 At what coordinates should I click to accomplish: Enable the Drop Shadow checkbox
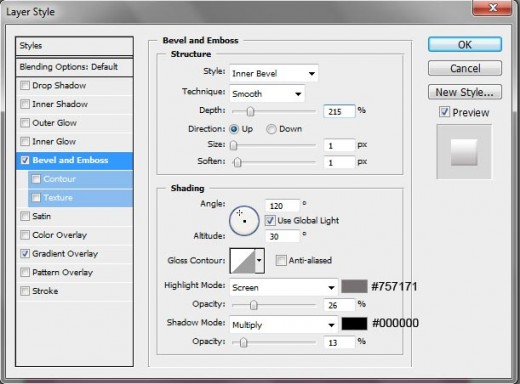[25, 85]
